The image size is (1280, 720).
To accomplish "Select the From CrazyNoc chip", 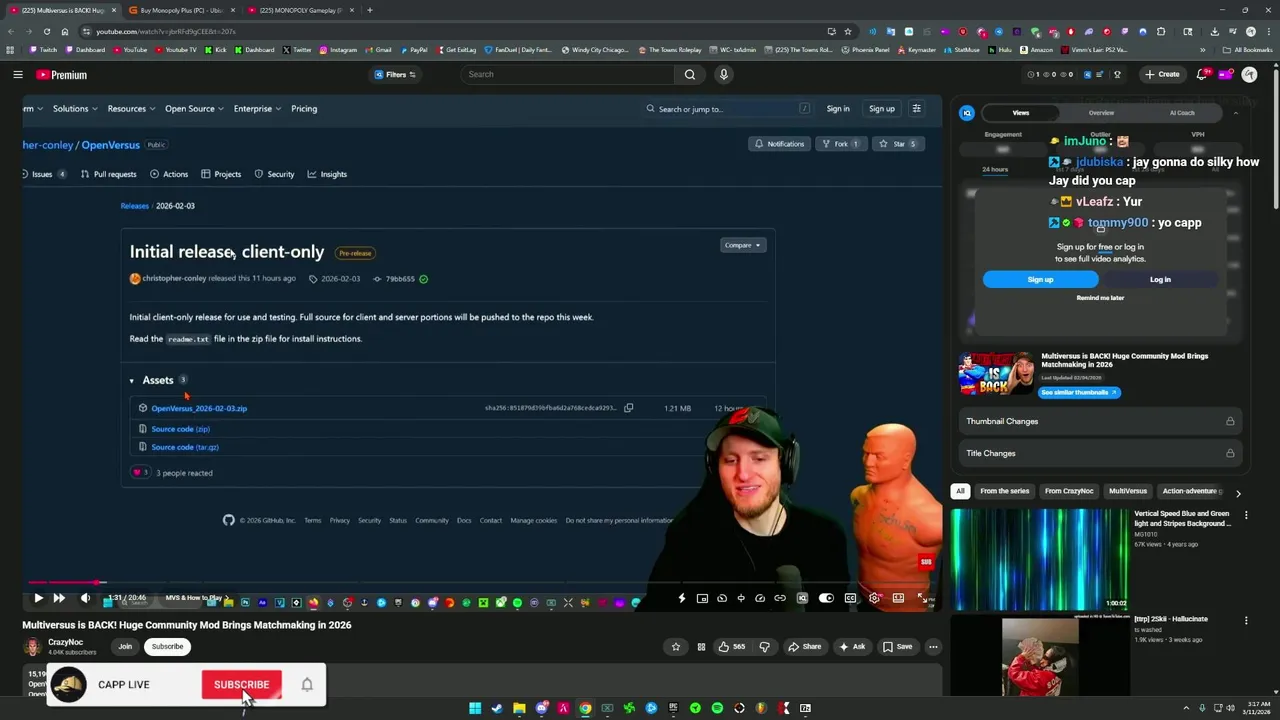I will (x=1069, y=491).
